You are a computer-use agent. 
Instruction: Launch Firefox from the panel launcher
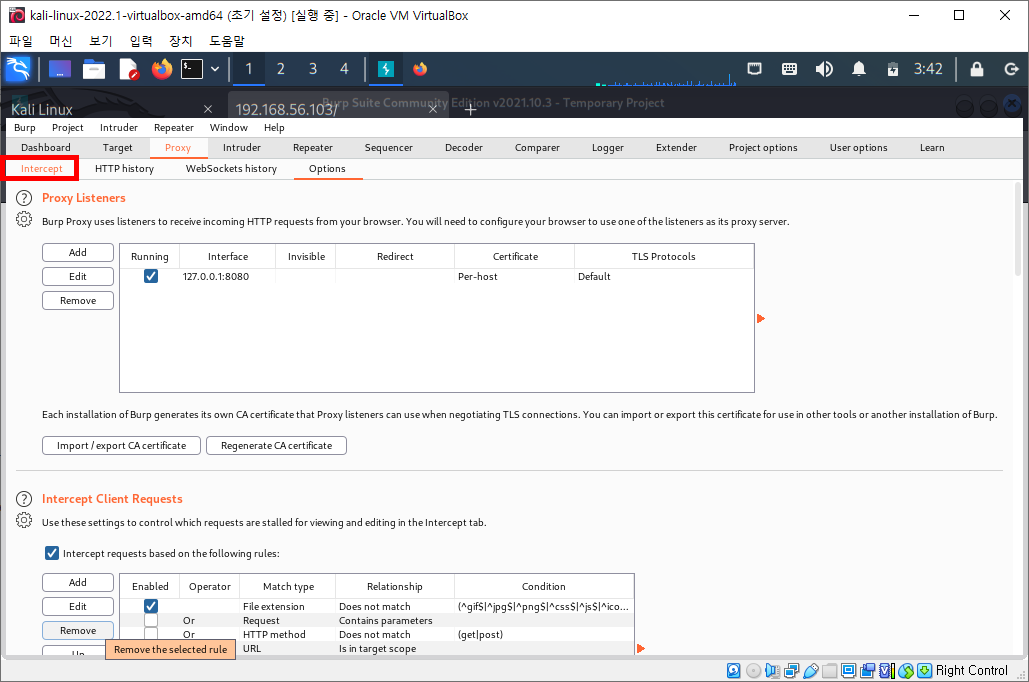[x=161, y=69]
